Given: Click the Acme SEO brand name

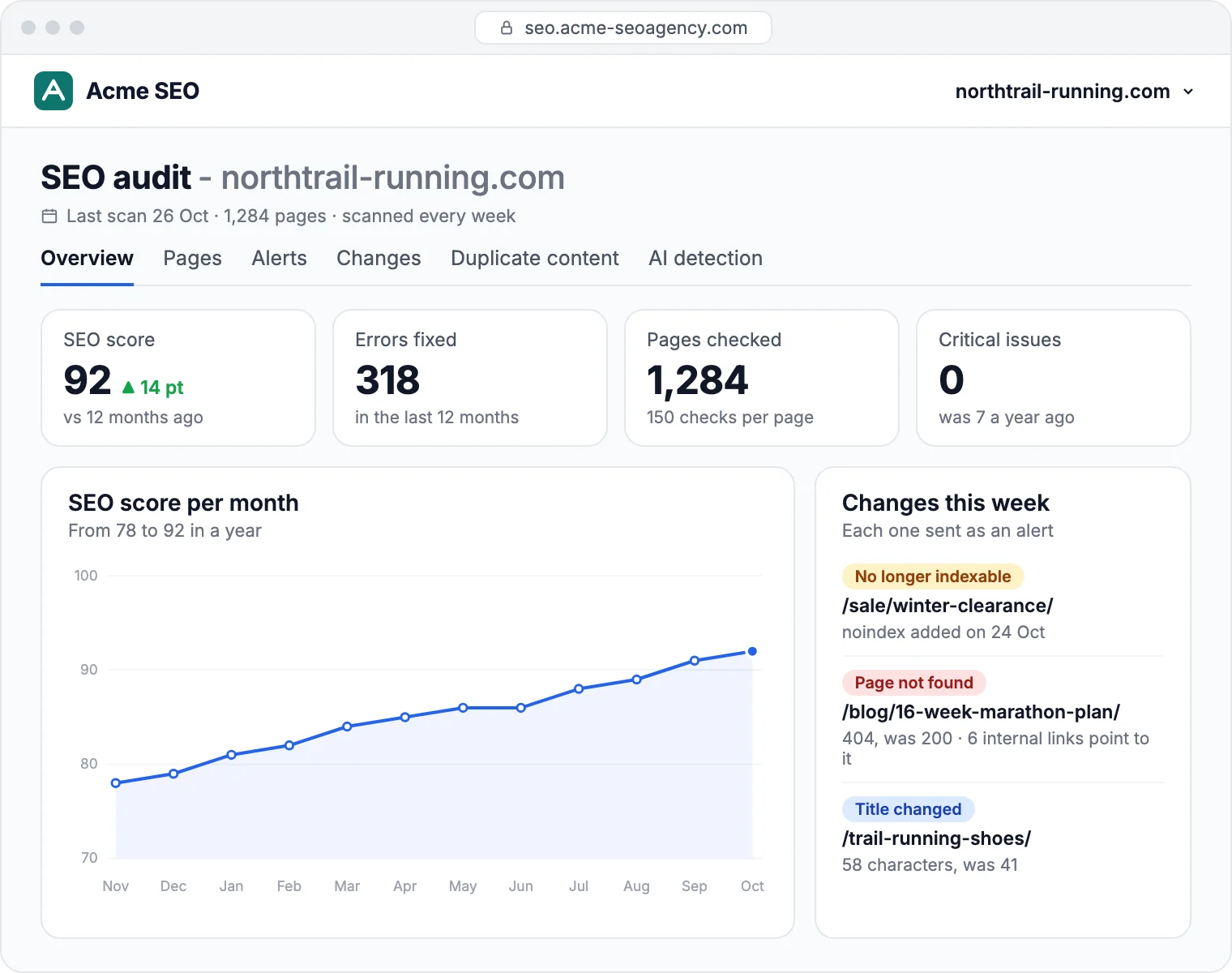Looking at the screenshot, I should coord(143,91).
